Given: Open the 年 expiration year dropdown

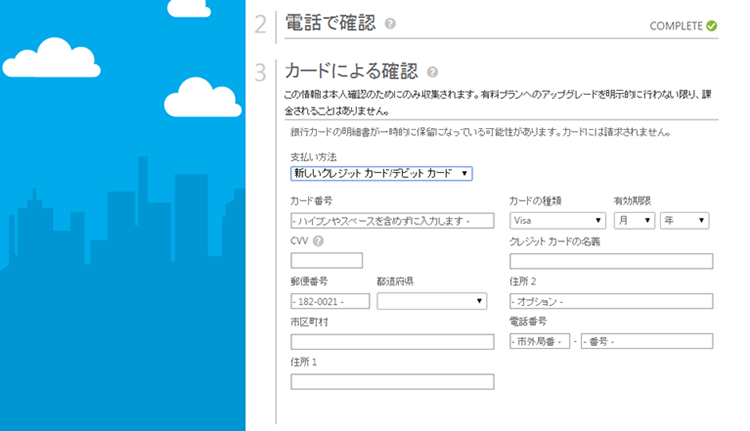Looking at the screenshot, I should tap(684, 220).
